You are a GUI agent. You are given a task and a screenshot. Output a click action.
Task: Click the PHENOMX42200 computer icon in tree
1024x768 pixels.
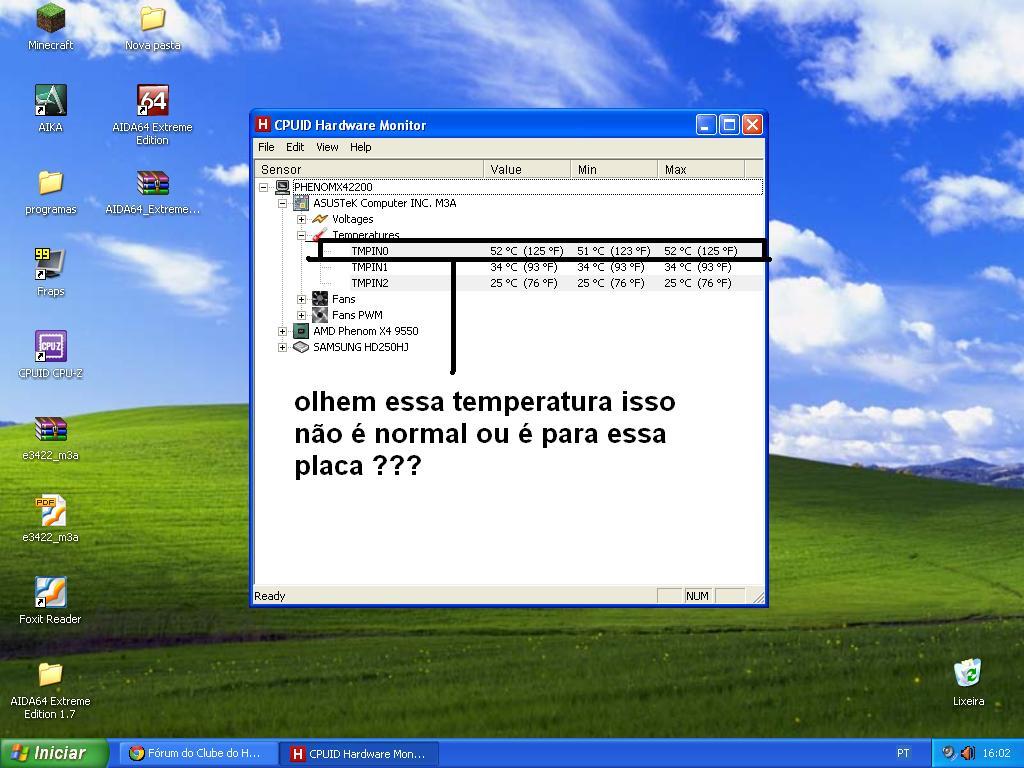282,187
